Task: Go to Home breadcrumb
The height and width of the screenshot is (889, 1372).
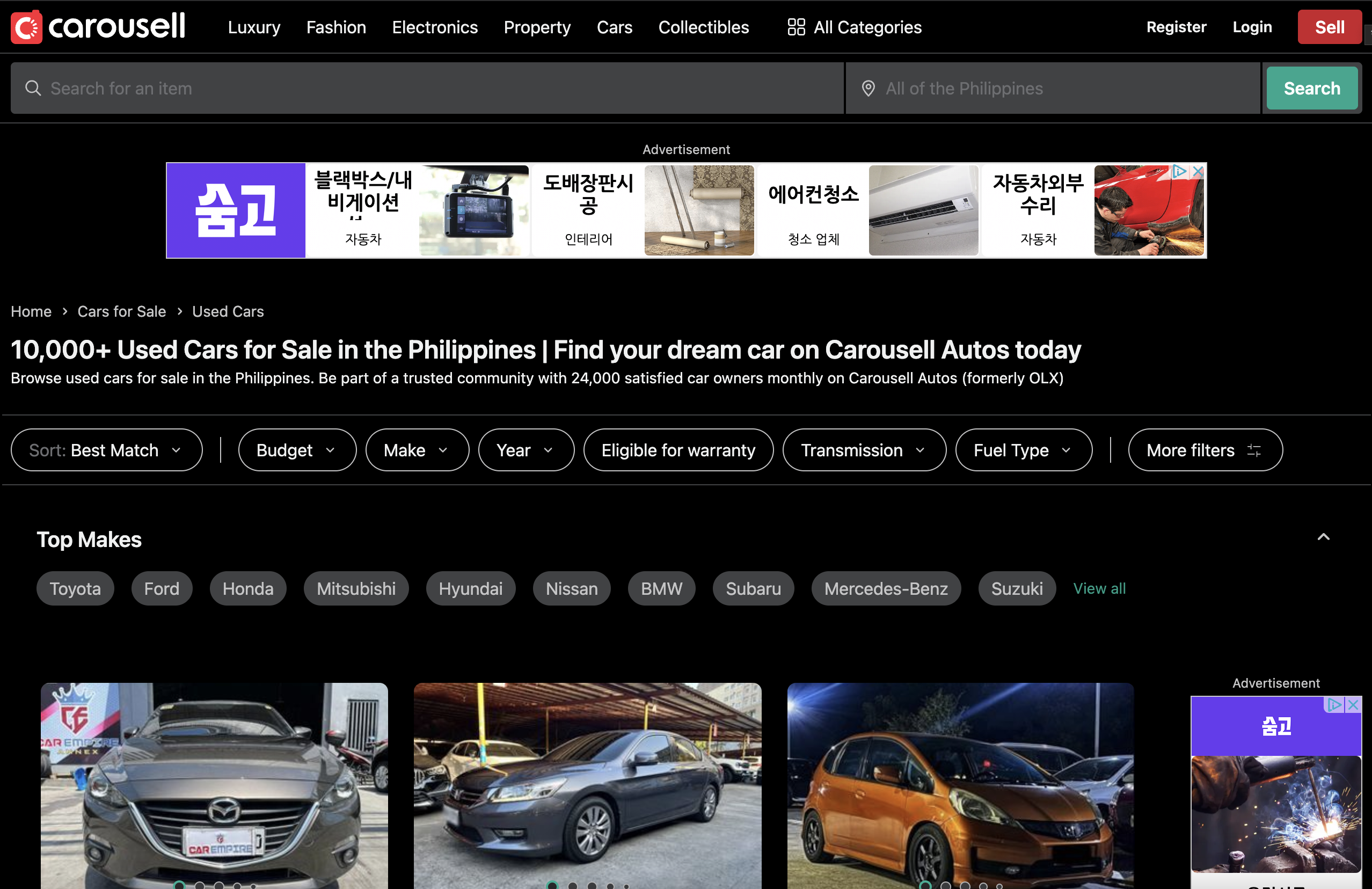Action: [31, 311]
